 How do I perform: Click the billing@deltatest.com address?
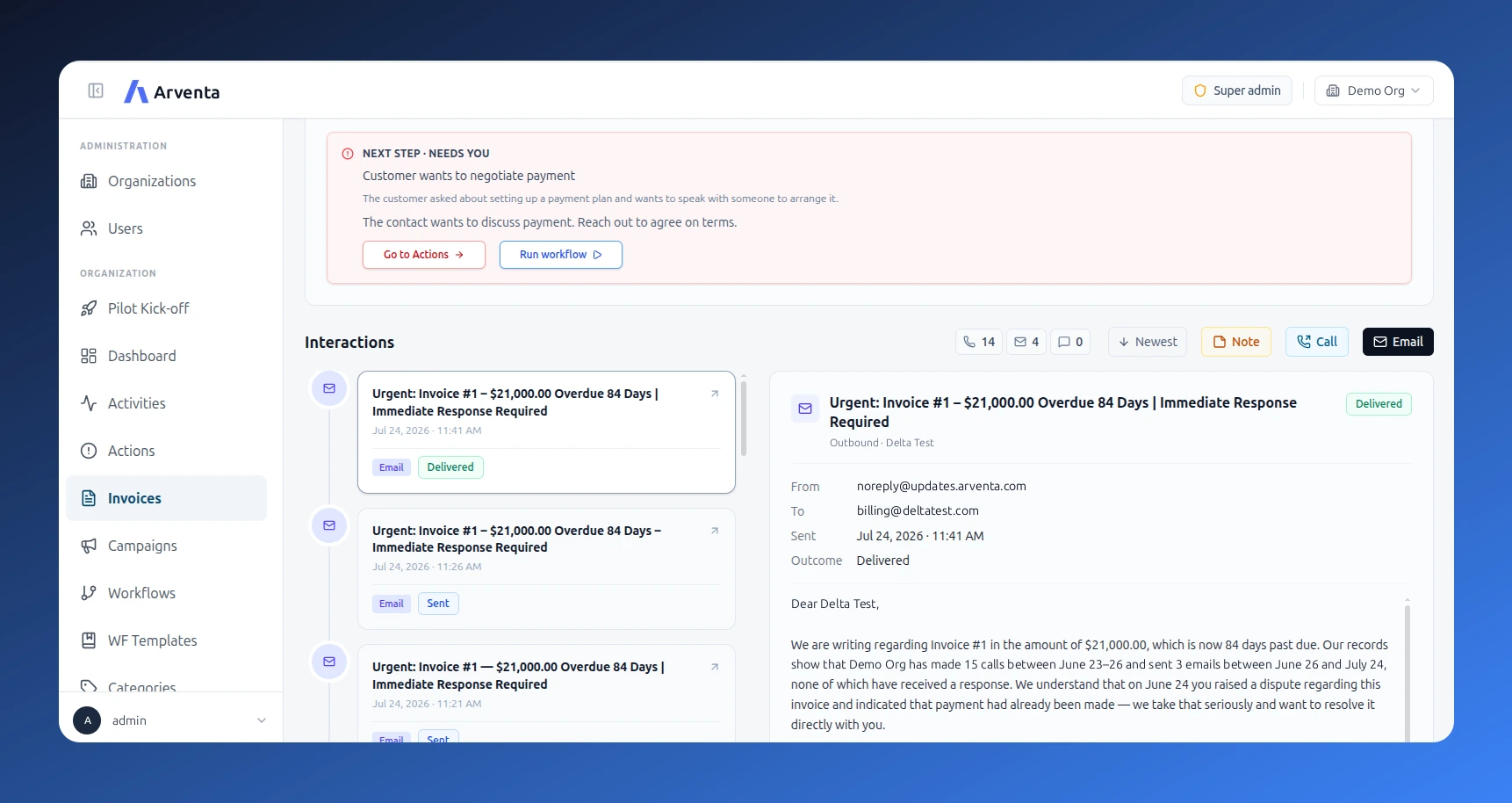(918, 510)
